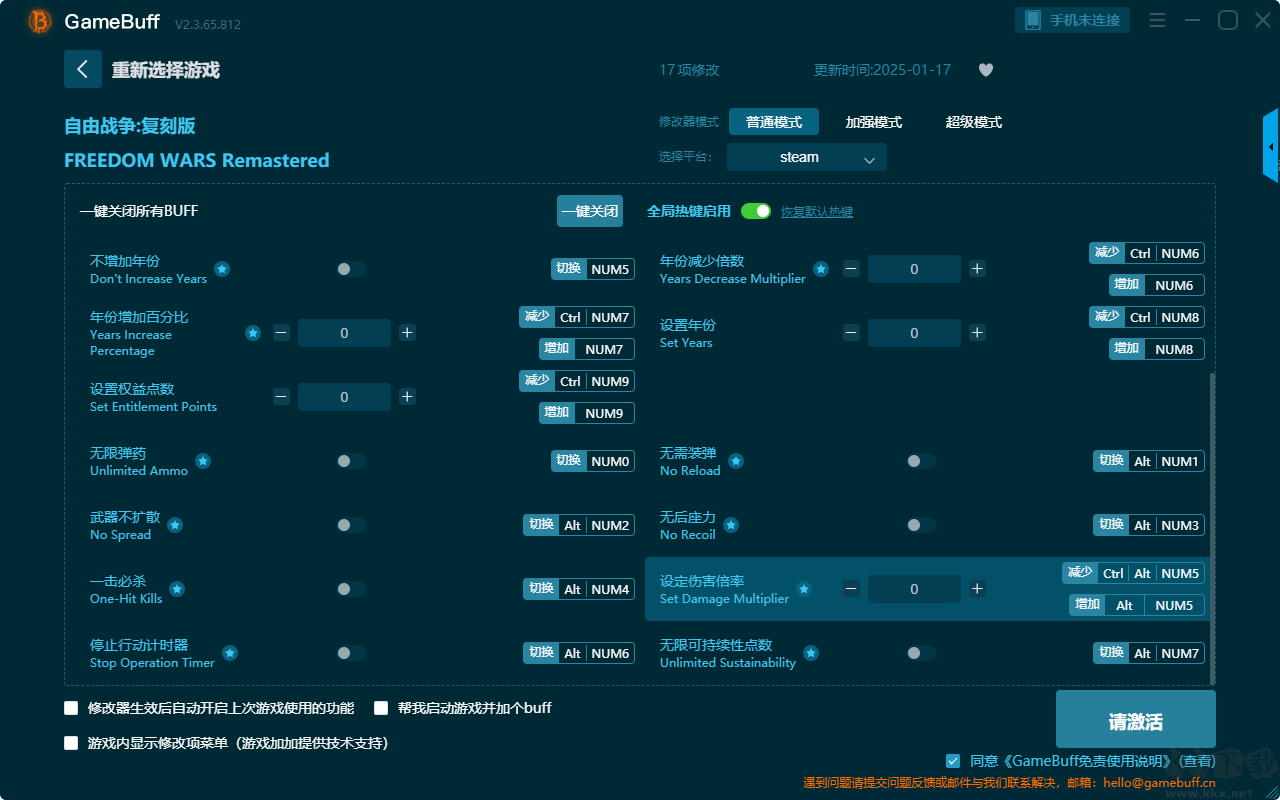Check launch game and add buff checkbox

pyautogui.click(x=381, y=708)
